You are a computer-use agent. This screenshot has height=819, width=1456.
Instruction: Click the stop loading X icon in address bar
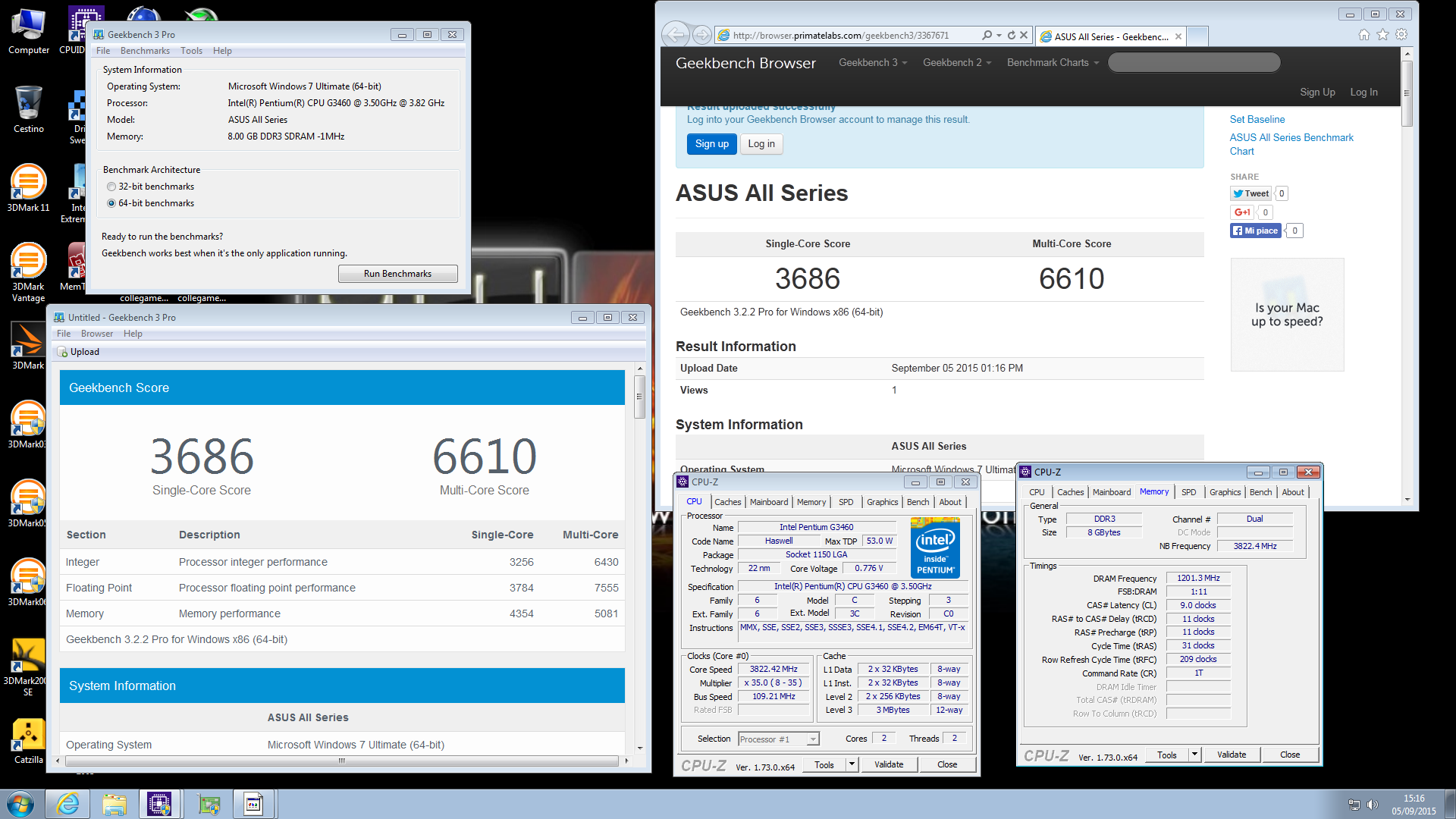tap(1024, 35)
